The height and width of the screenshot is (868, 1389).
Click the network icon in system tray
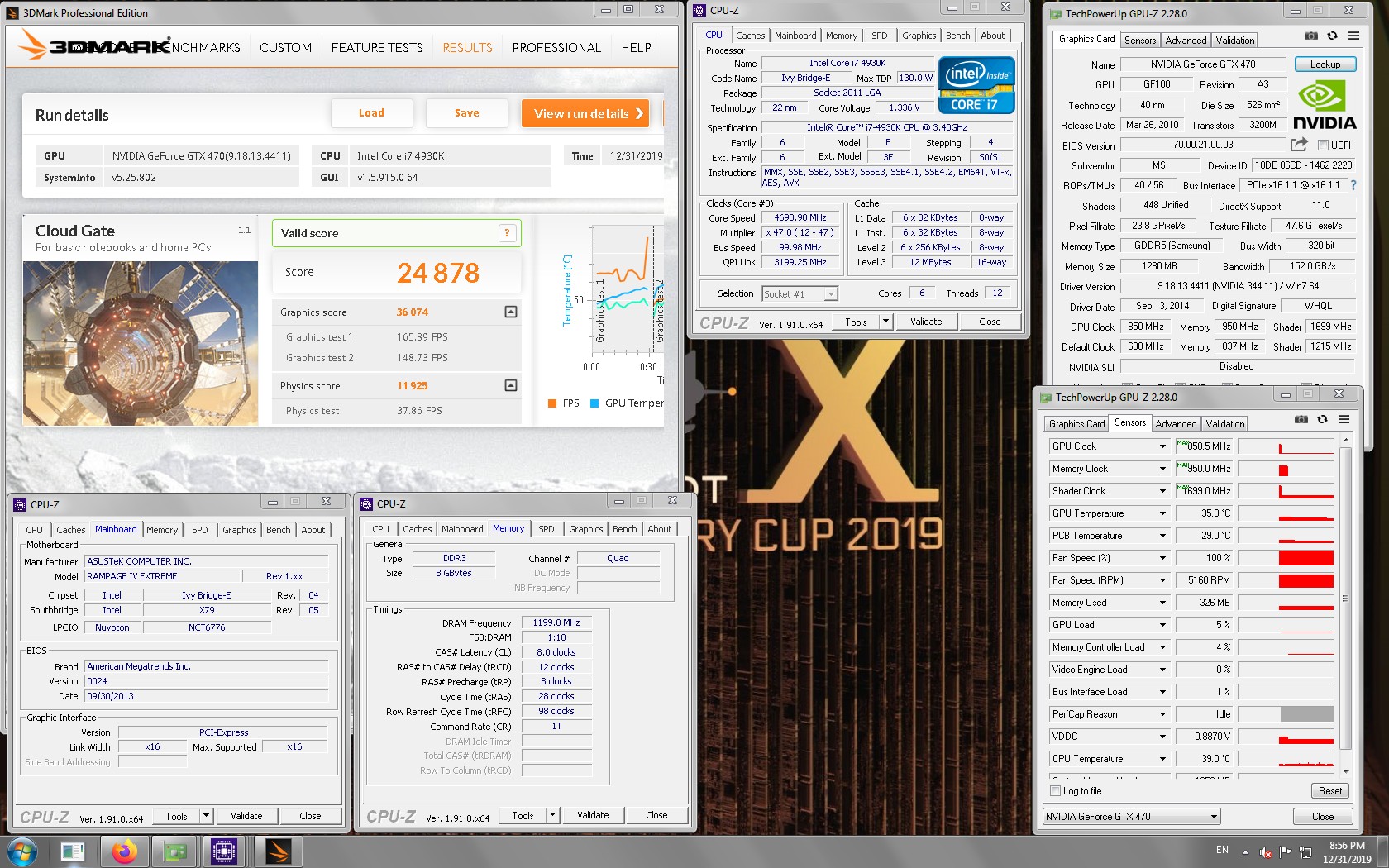[x=1305, y=851]
